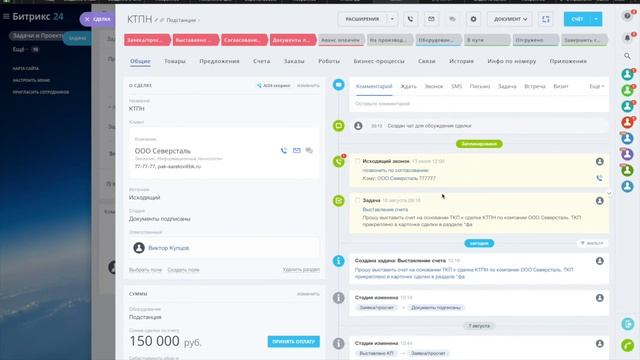Open the История tab
640x360 pixels.
click(461, 61)
